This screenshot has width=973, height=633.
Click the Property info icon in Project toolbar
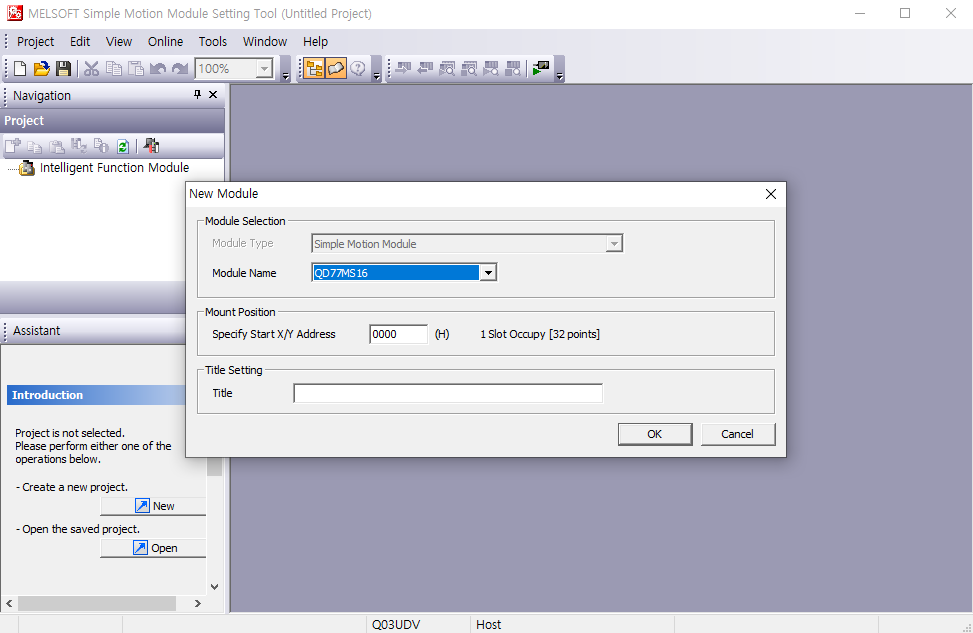(101, 146)
